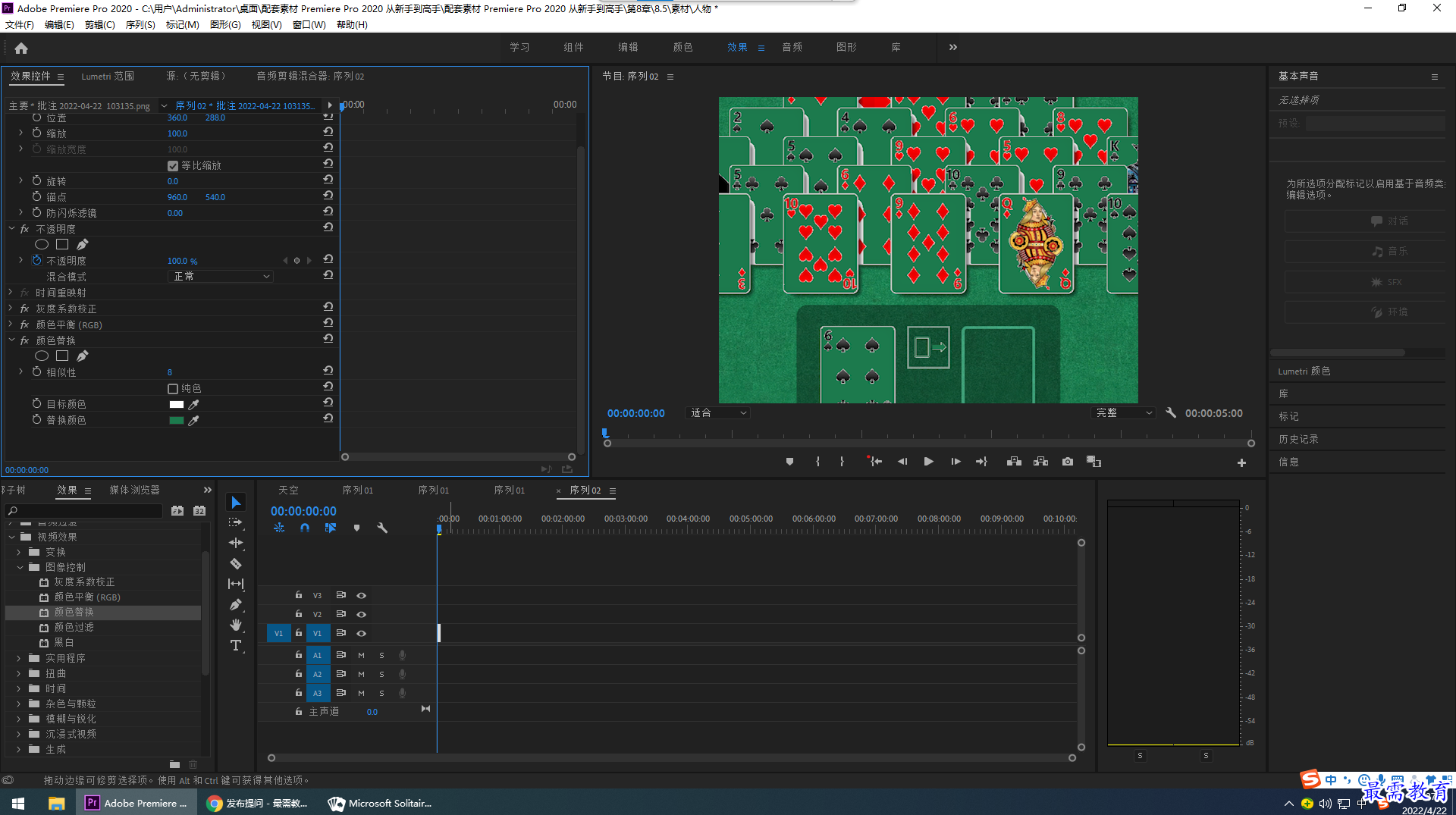The image size is (1456, 815).
Task: Click the Extract button
Action: [x=1040, y=462]
